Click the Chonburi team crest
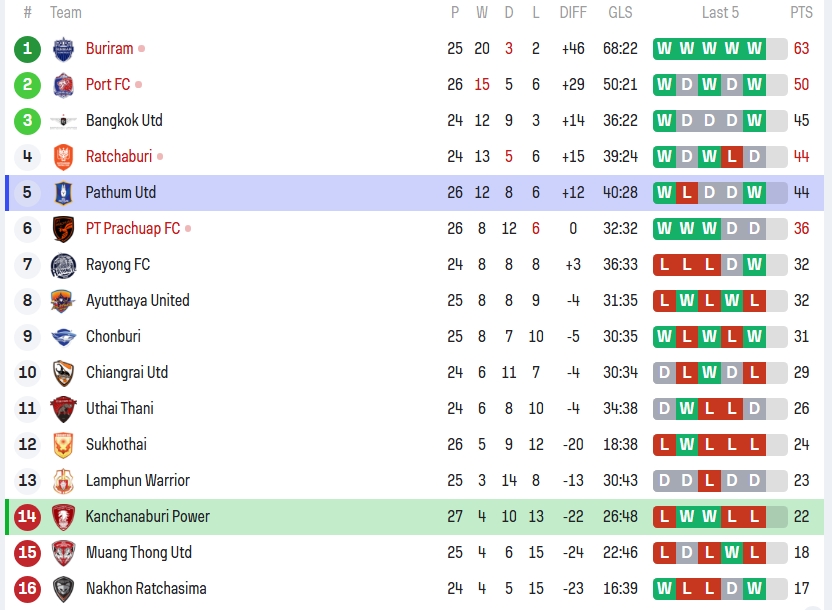This screenshot has height=610, width=832. (63, 337)
